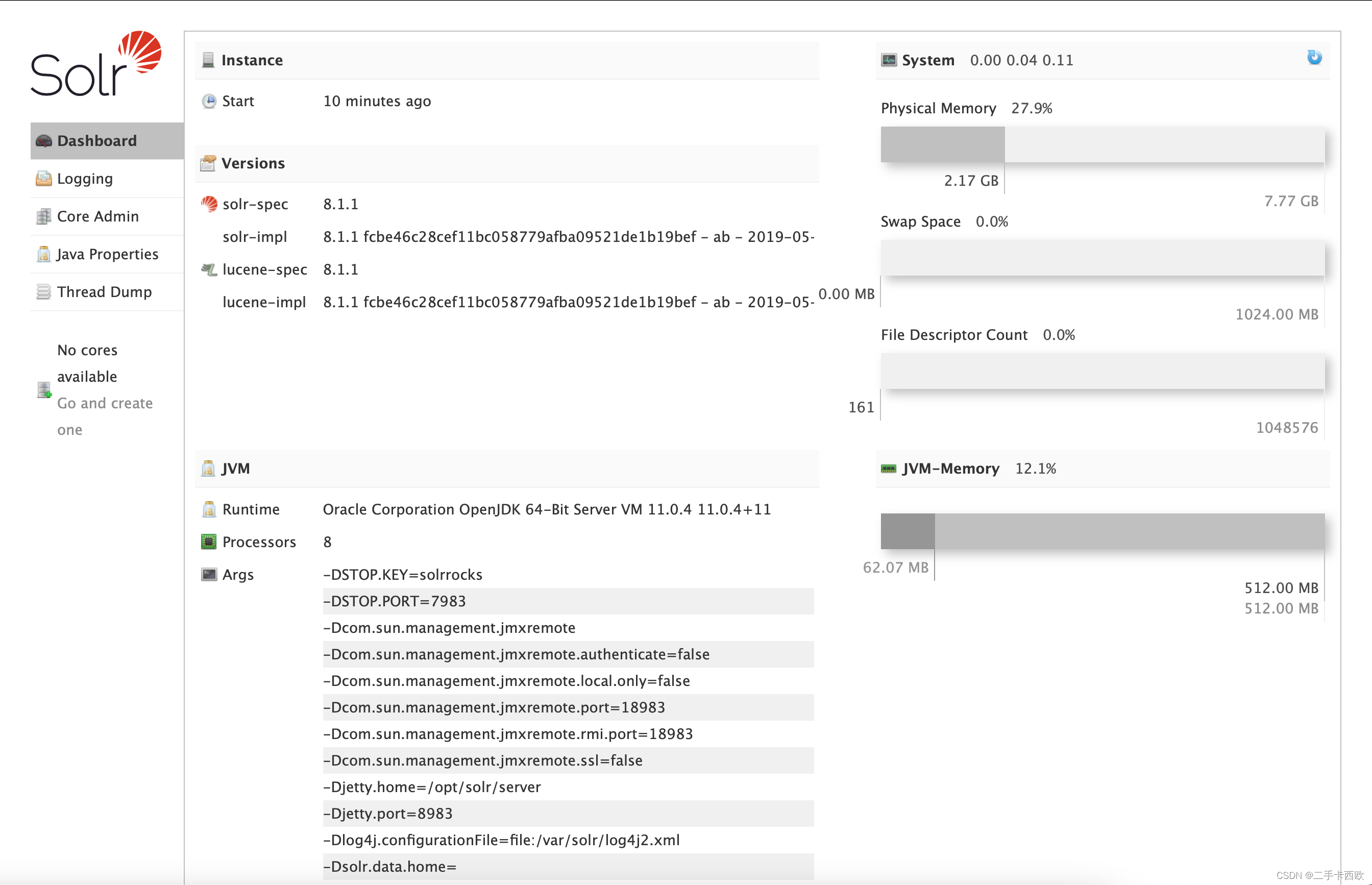The height and width of the screenshot is (885, 1372).
Task: Select the '10 minutes ago' start value
Action: pyautogui.click(x=377, y=101)
